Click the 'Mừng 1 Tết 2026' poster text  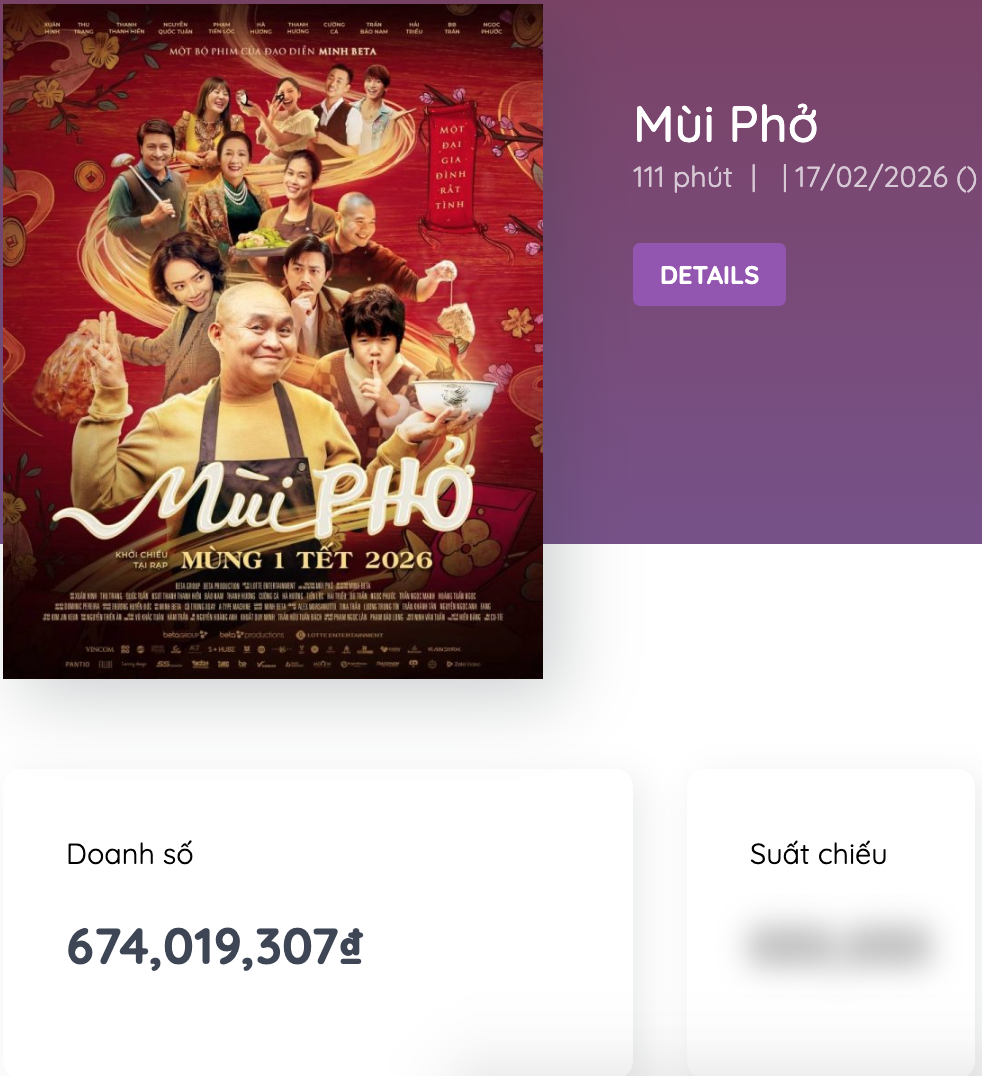306,558
